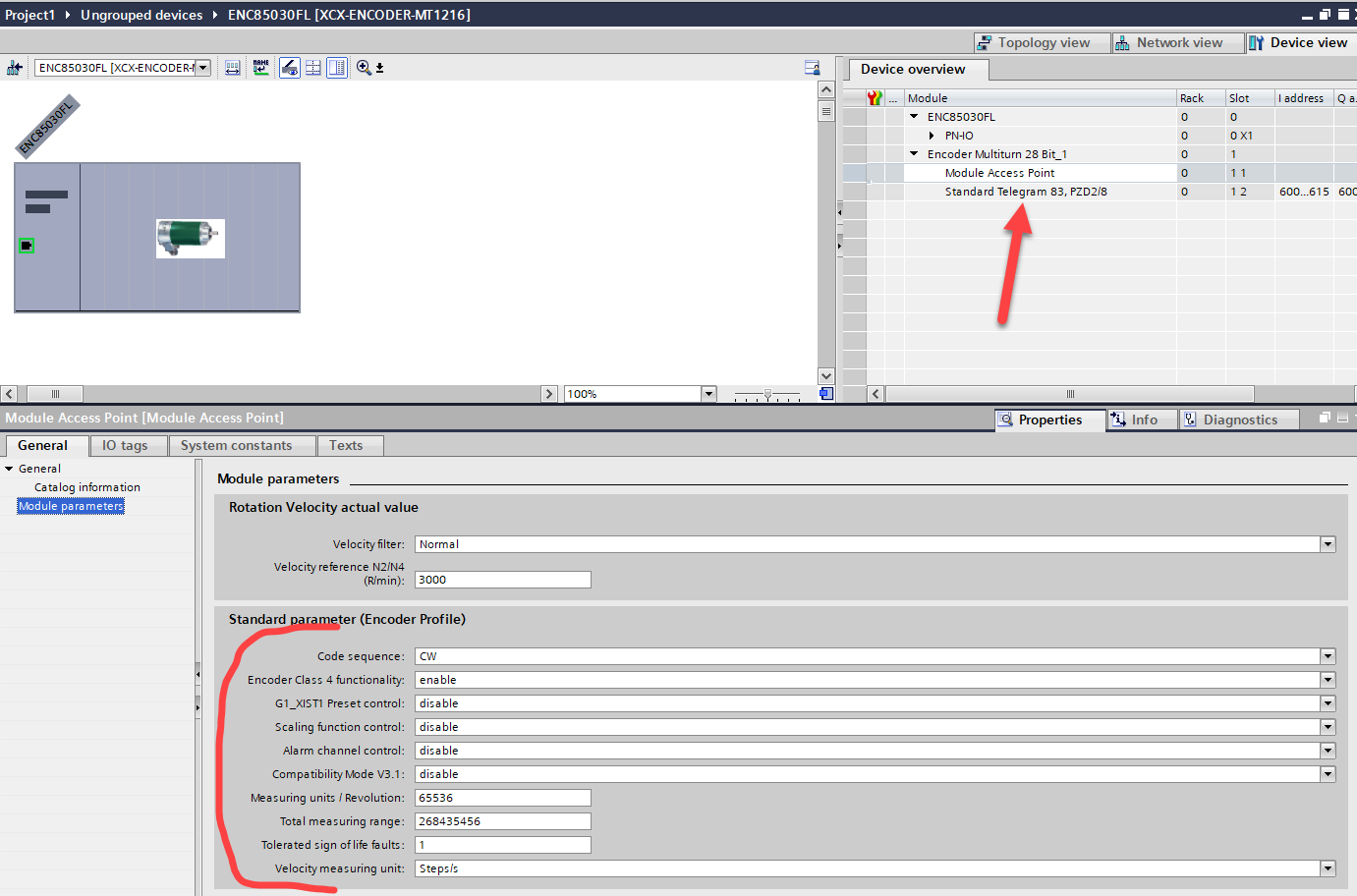The width and height of the screenshot is (1357, 896).
Task: Click the encoder device image in rack
Action: click(190, 238)
